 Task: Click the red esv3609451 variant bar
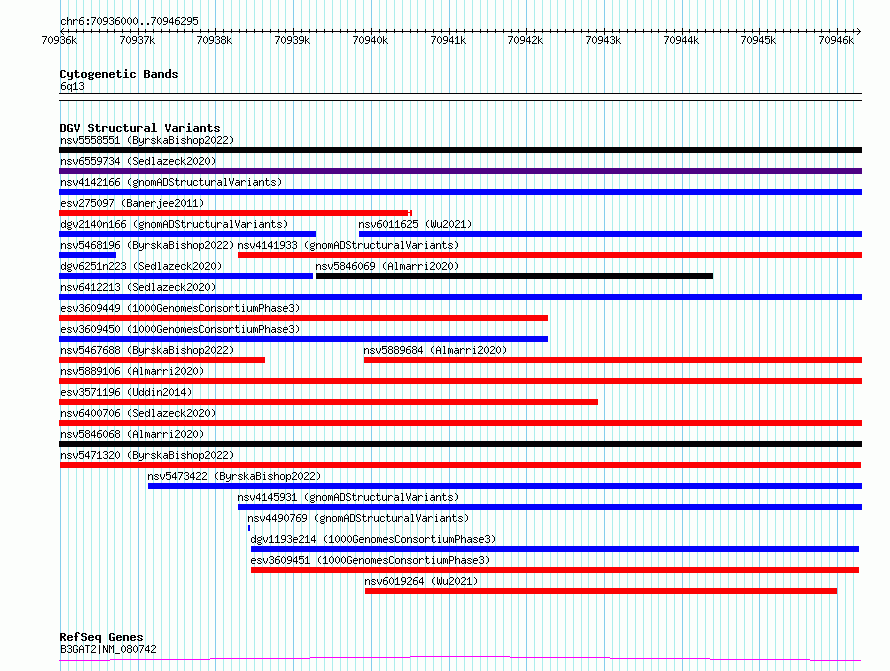click(x=555, y=570)
